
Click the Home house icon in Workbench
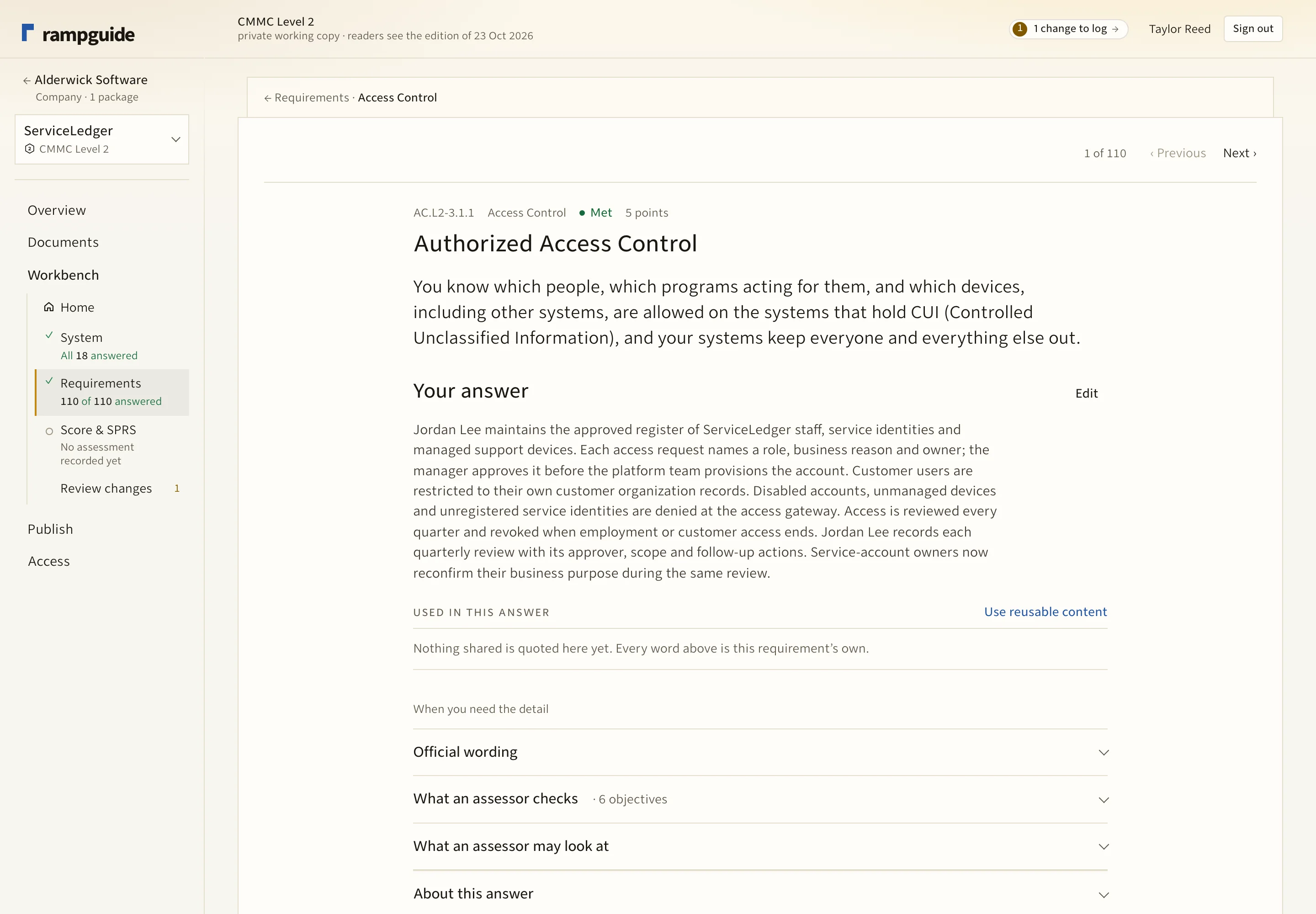pos(49,307)
